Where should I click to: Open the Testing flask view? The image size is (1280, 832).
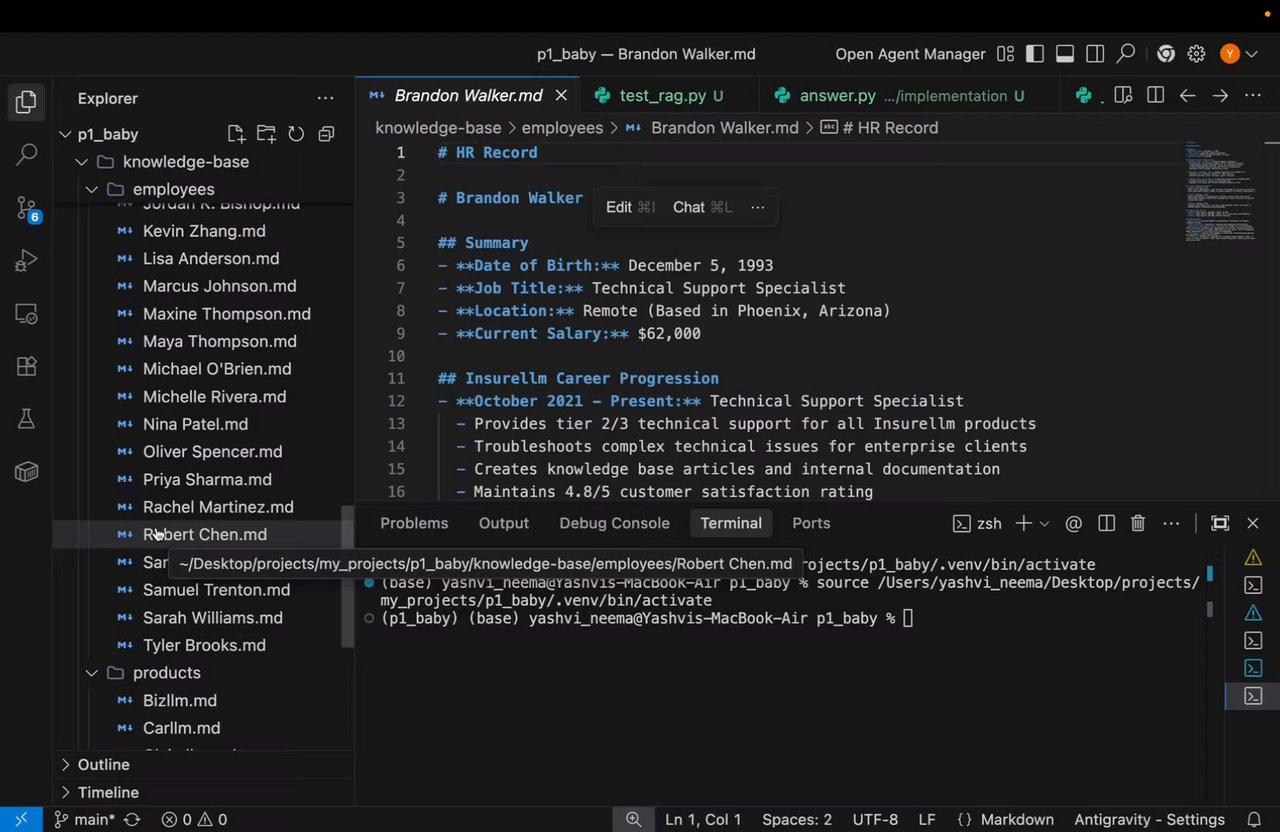tap(27, 420)
